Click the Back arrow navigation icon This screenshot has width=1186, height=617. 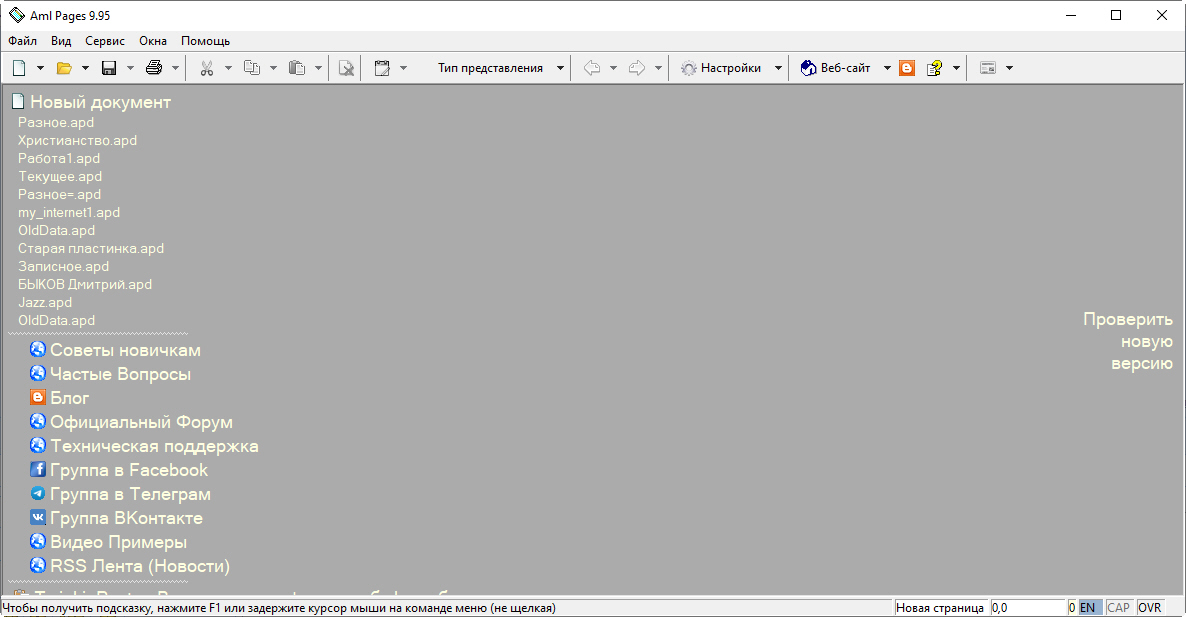click(x=591, y=68)
